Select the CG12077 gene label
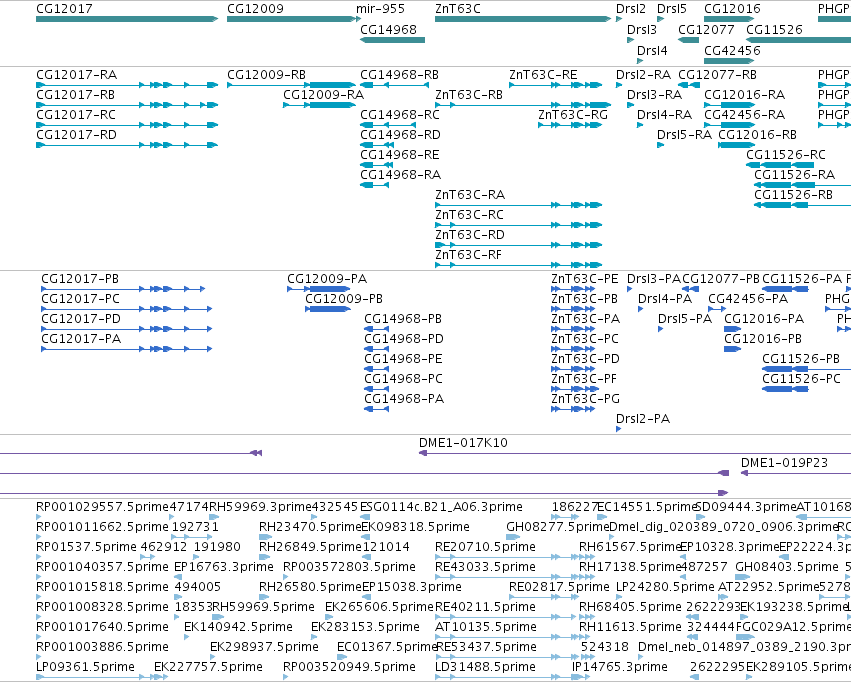The height and width of the screenshot is (682, 851). [706, 29]
